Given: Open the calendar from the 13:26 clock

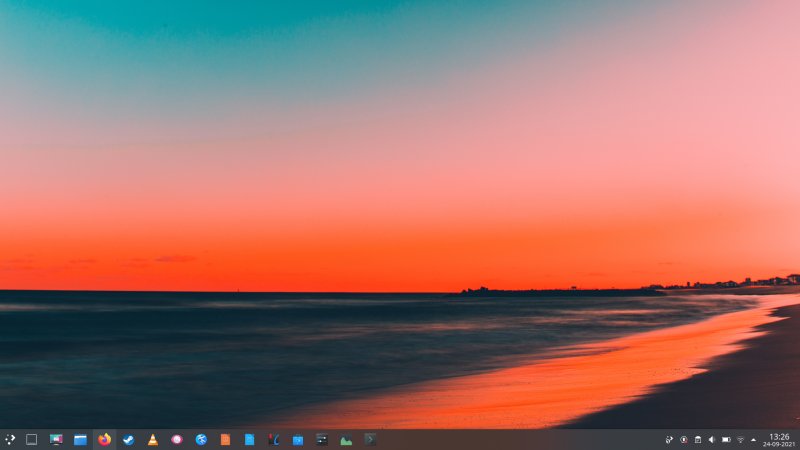Looking at the screenshot, I should coord(779,440).
